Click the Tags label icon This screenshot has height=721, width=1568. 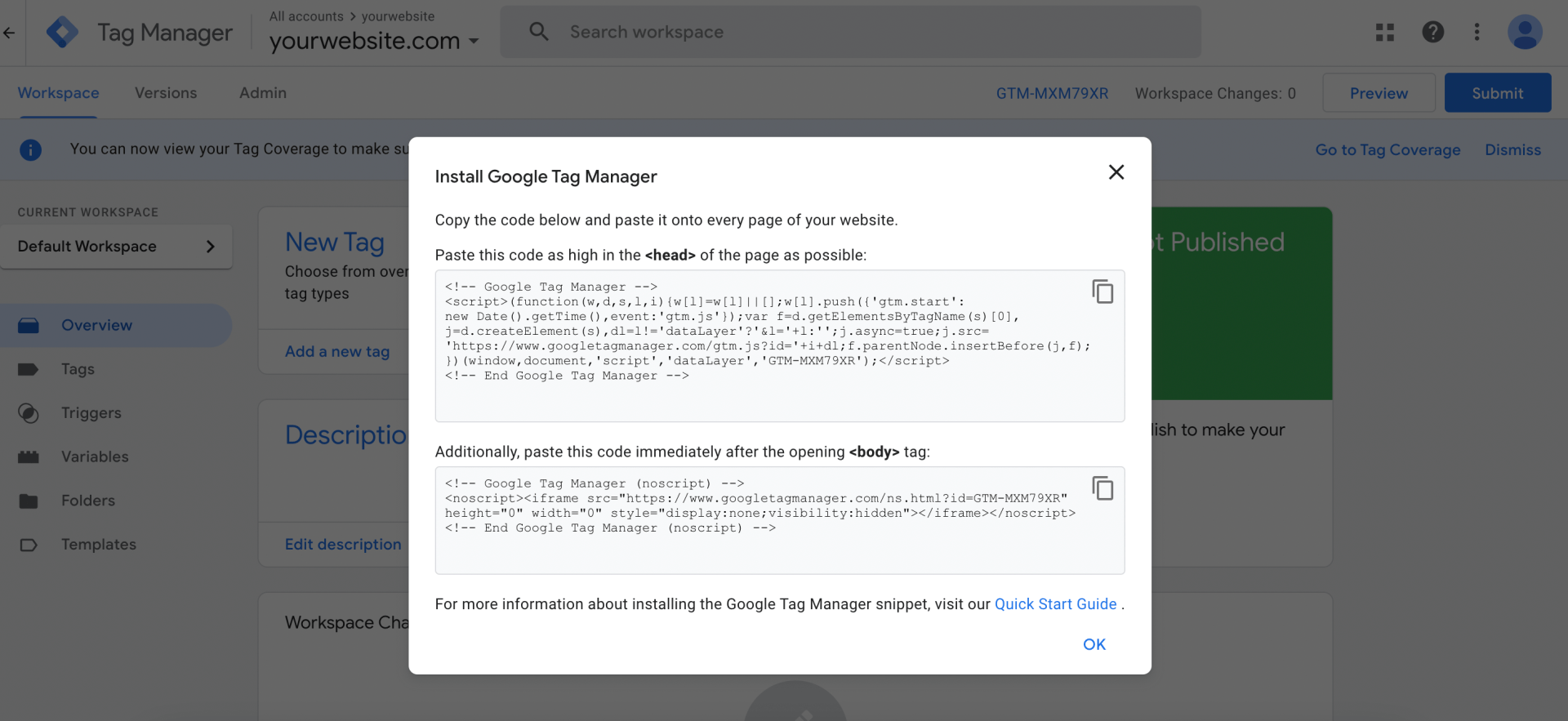[x=29, y=369]
